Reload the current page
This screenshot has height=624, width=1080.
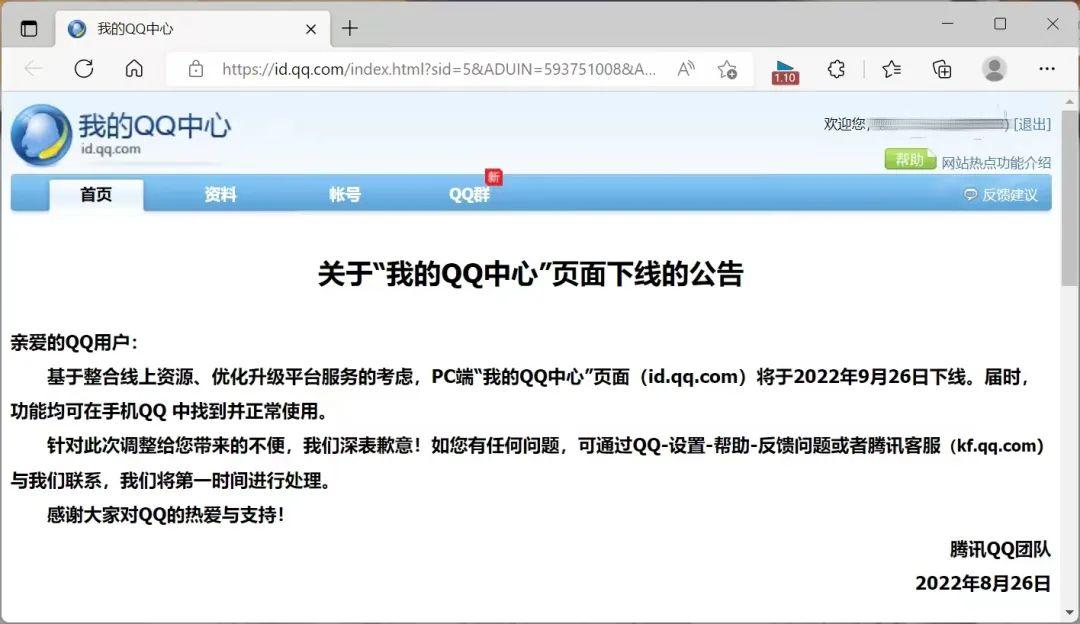click(x=84, y=69)
